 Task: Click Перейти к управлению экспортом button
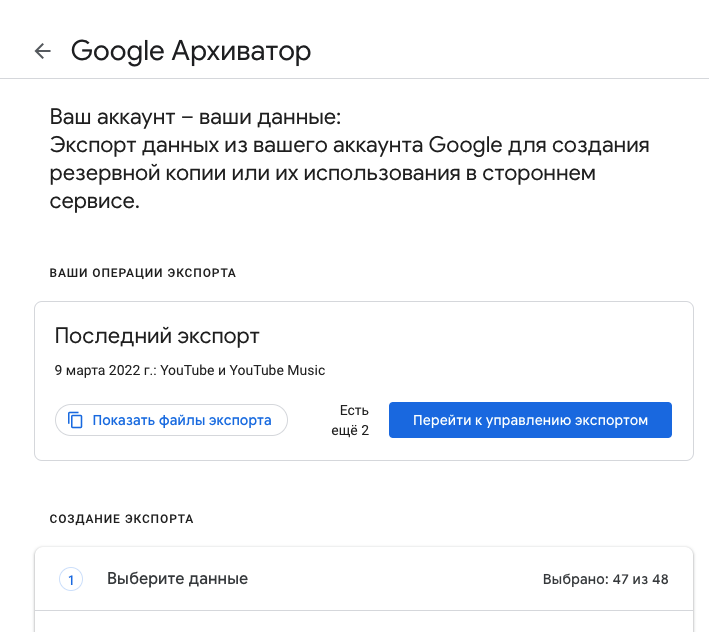tap(530, 420)
